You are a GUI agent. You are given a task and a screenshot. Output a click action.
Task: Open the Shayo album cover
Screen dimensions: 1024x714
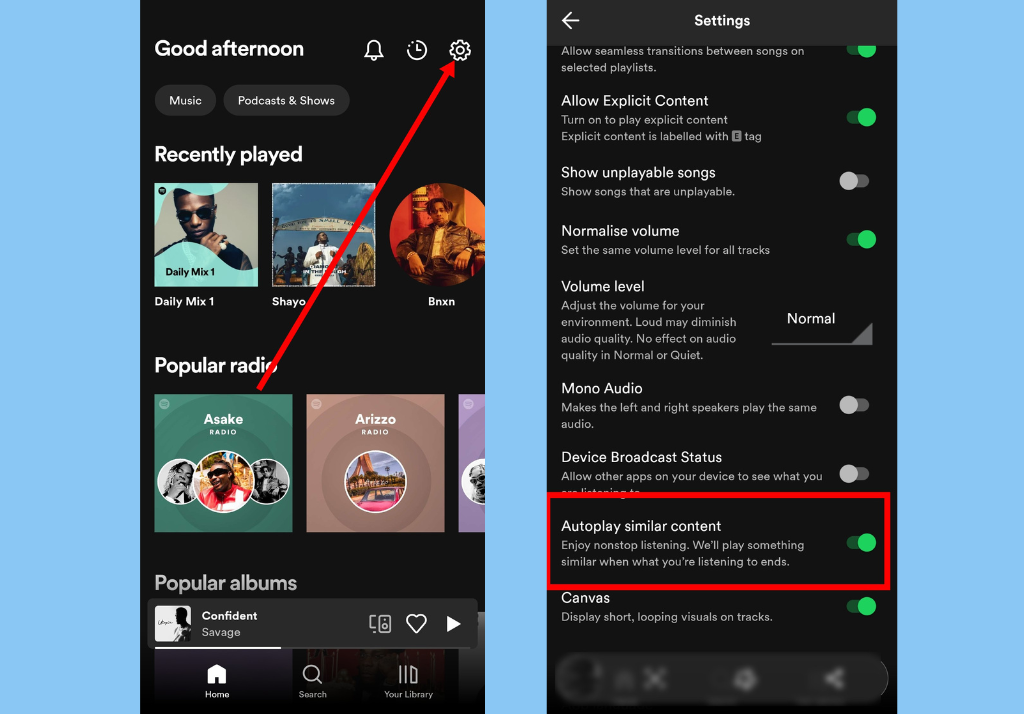pos(323,235)
